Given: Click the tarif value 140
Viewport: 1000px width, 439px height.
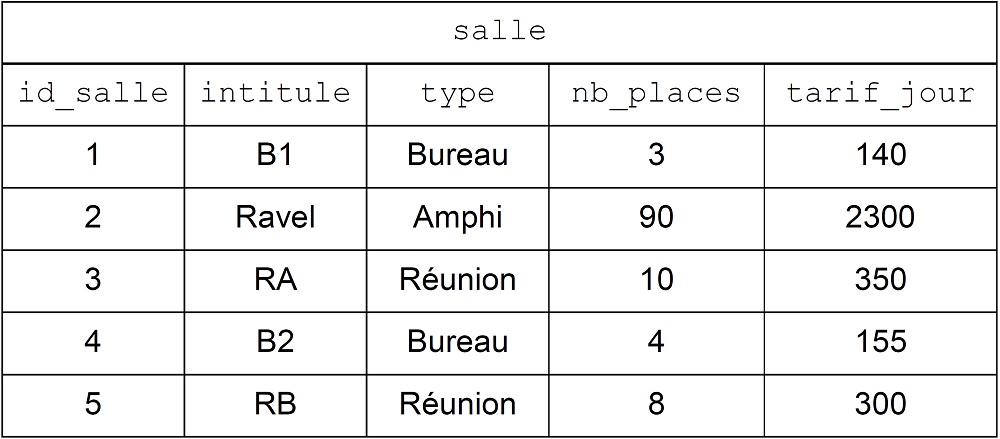Looking at the screenshot, I should 880,155.
